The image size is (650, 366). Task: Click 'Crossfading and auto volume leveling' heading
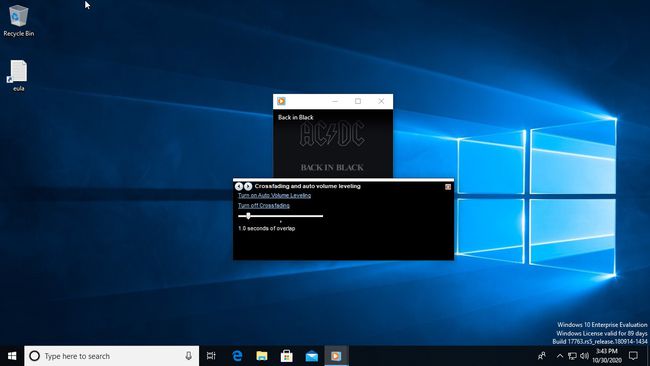point(308,186)
